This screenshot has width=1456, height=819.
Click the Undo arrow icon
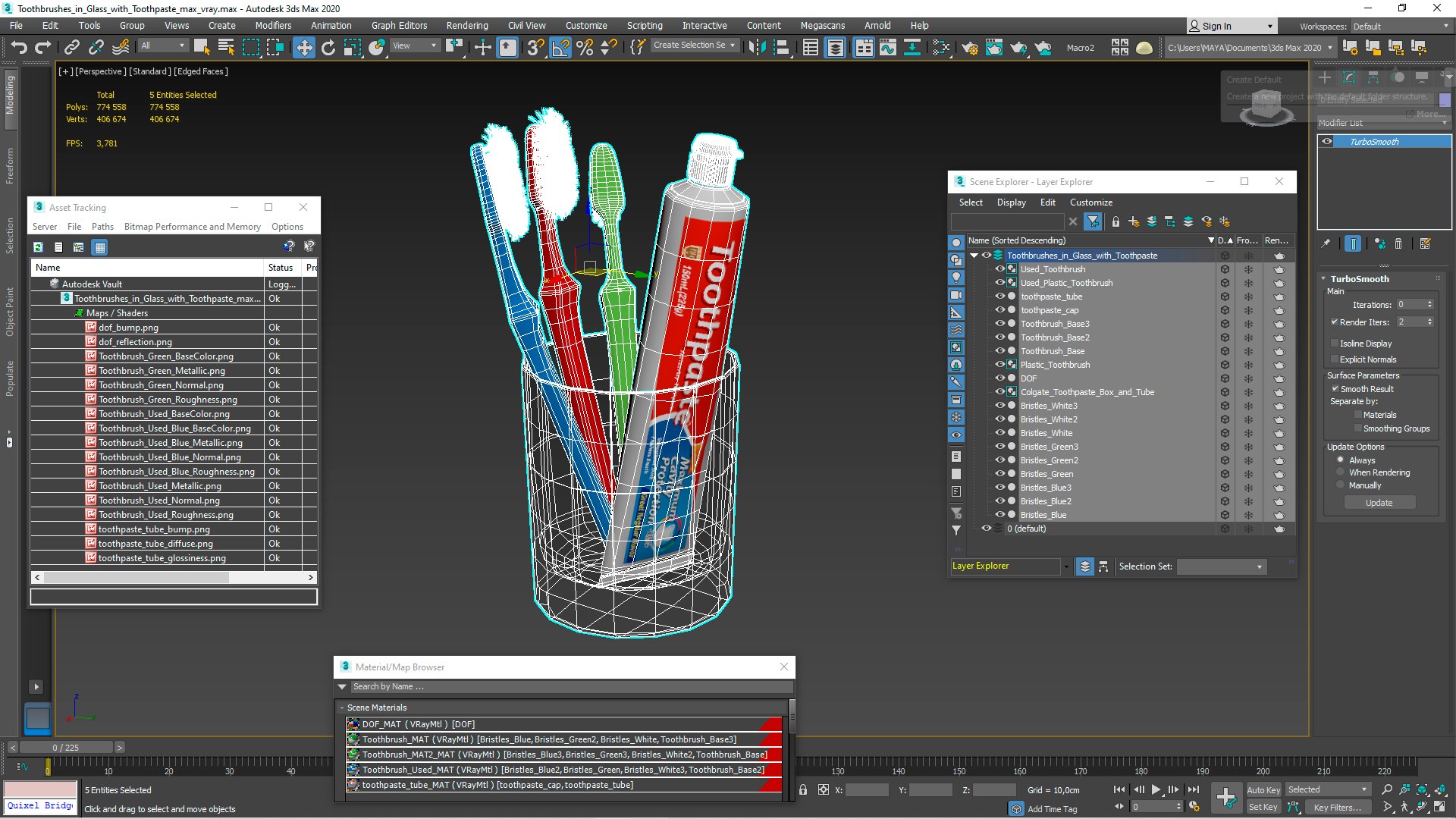pyautogui.click(x=19, y=48)
